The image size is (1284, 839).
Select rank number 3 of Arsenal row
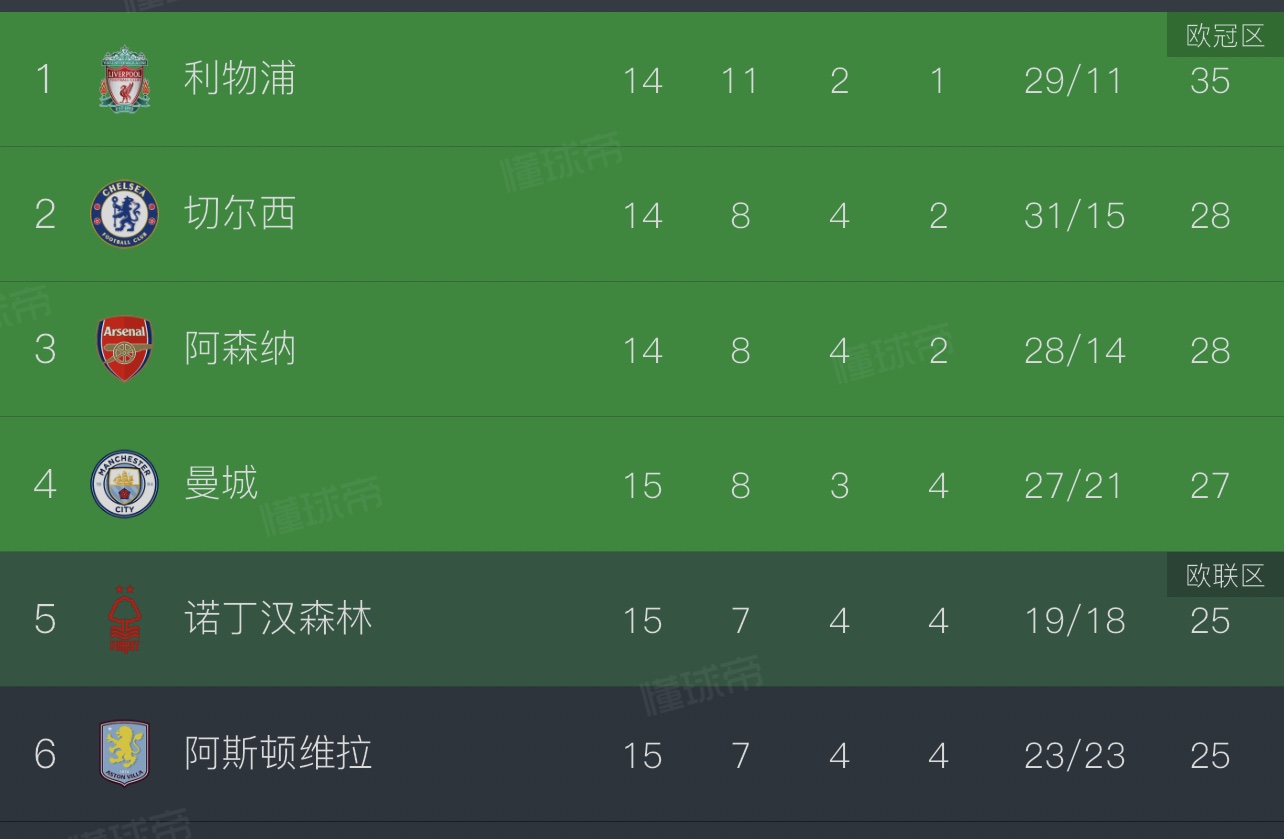click(x=45, y=350)
